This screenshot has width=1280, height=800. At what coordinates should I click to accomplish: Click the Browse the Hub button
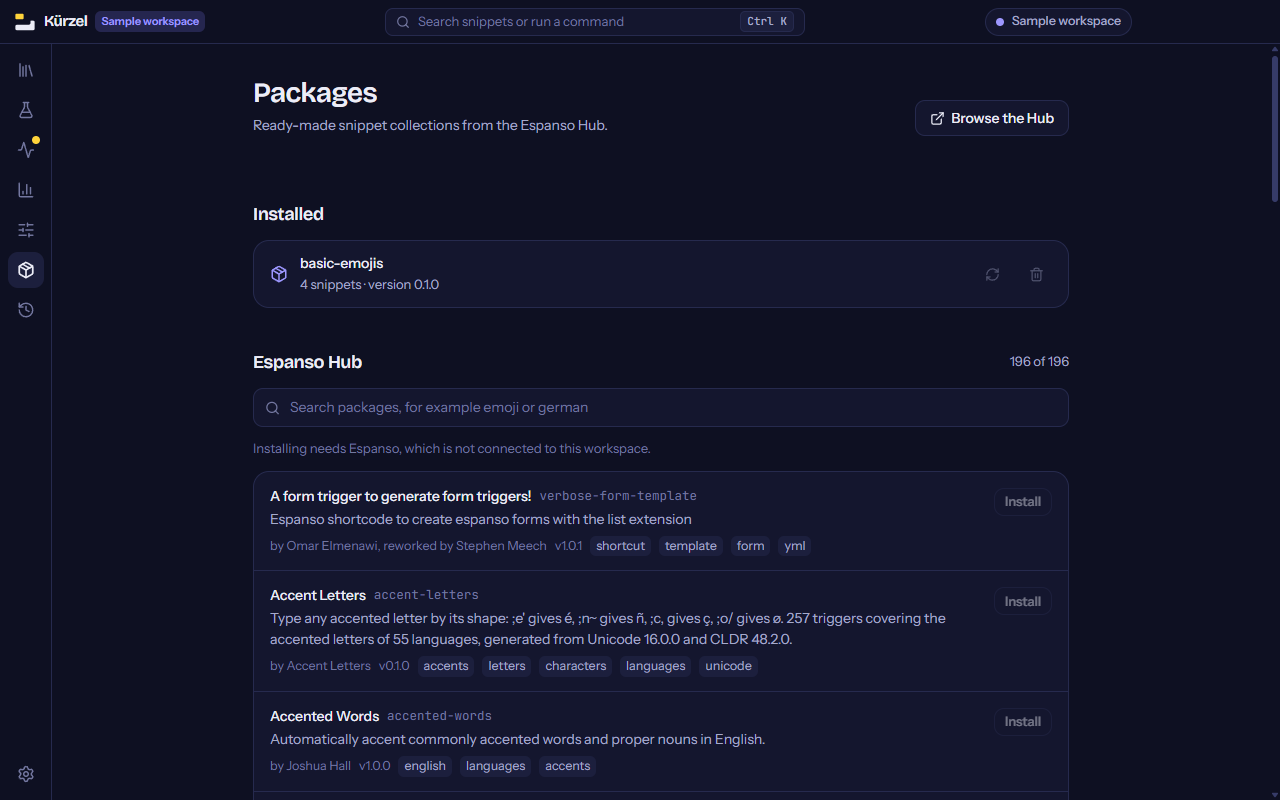(x=992, y=118)
